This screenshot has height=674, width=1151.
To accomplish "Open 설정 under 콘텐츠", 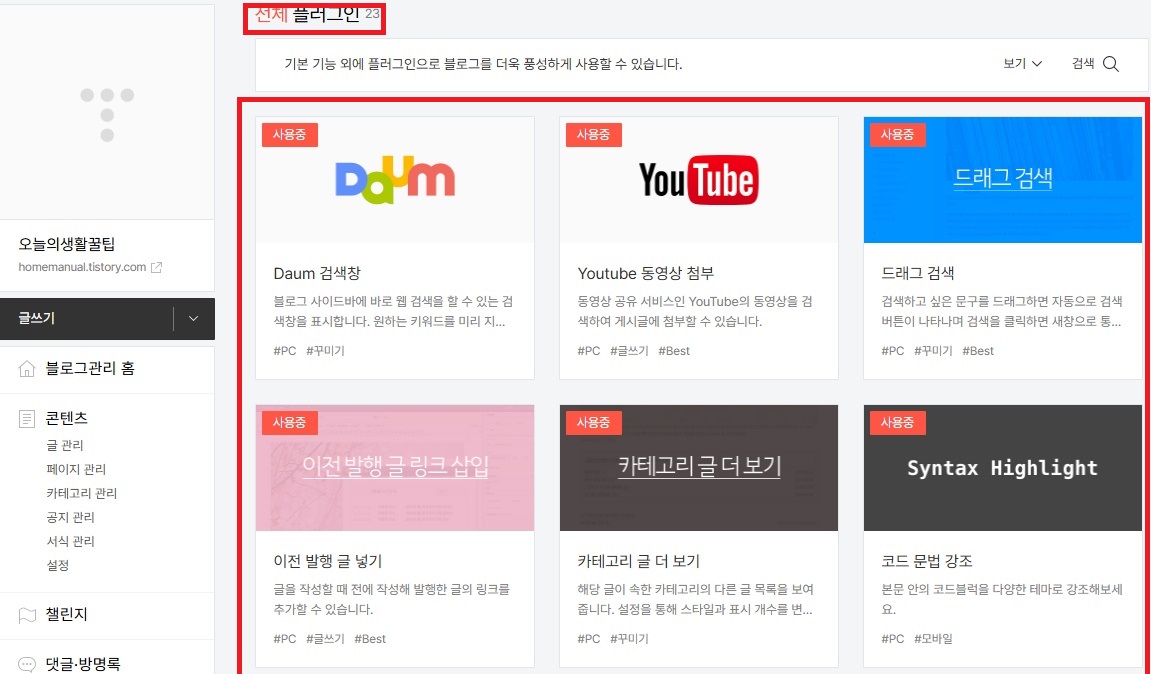I will pyautogui.click(x=57, y=564).
